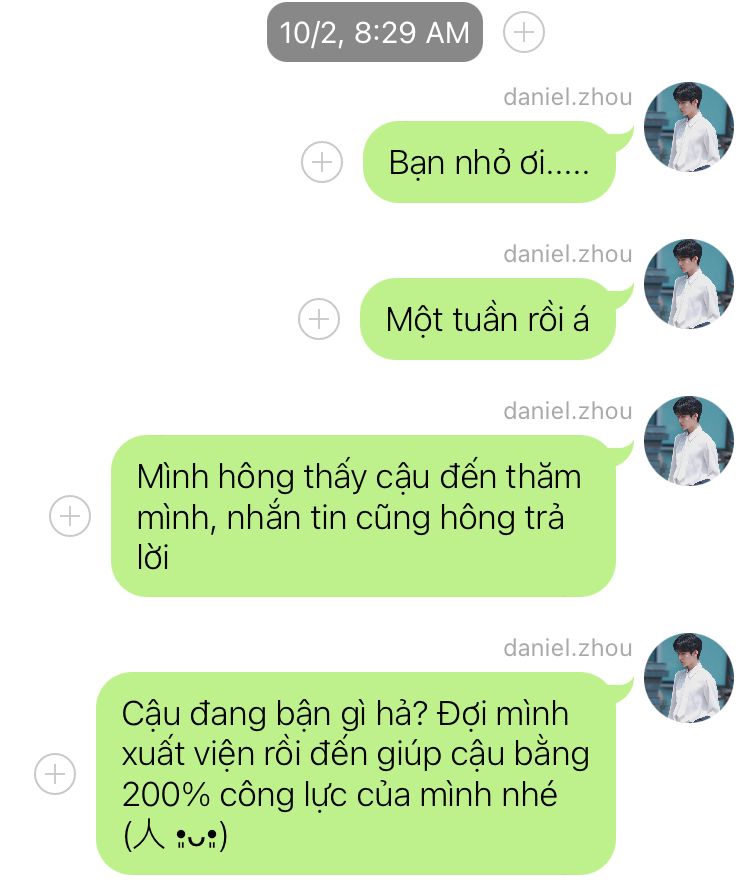Tap the plus icon beside "Cậu đang bận gì hả" message
The image size is (750, 896).
55,774
